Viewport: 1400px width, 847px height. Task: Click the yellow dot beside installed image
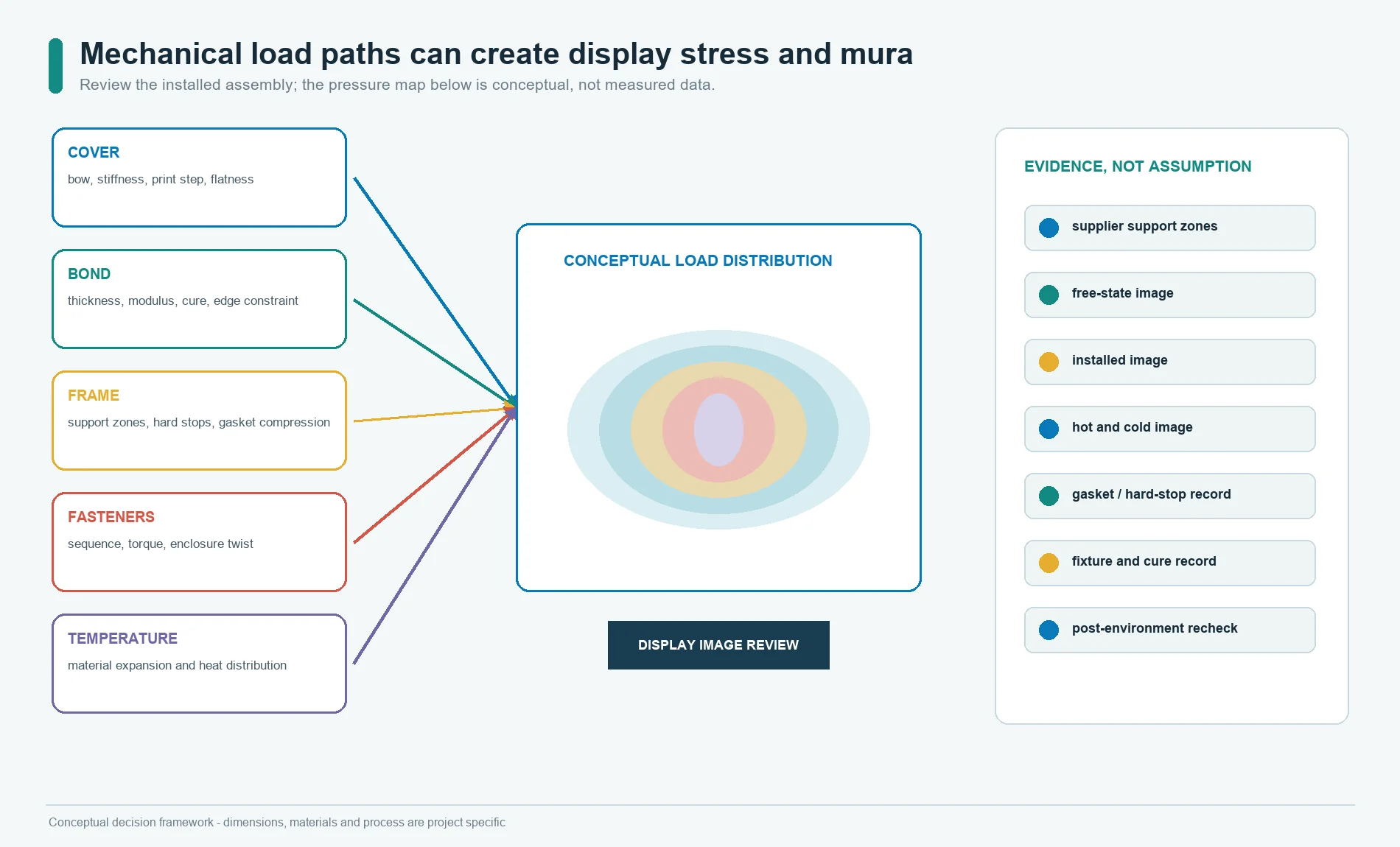[x=1049, y=362]
